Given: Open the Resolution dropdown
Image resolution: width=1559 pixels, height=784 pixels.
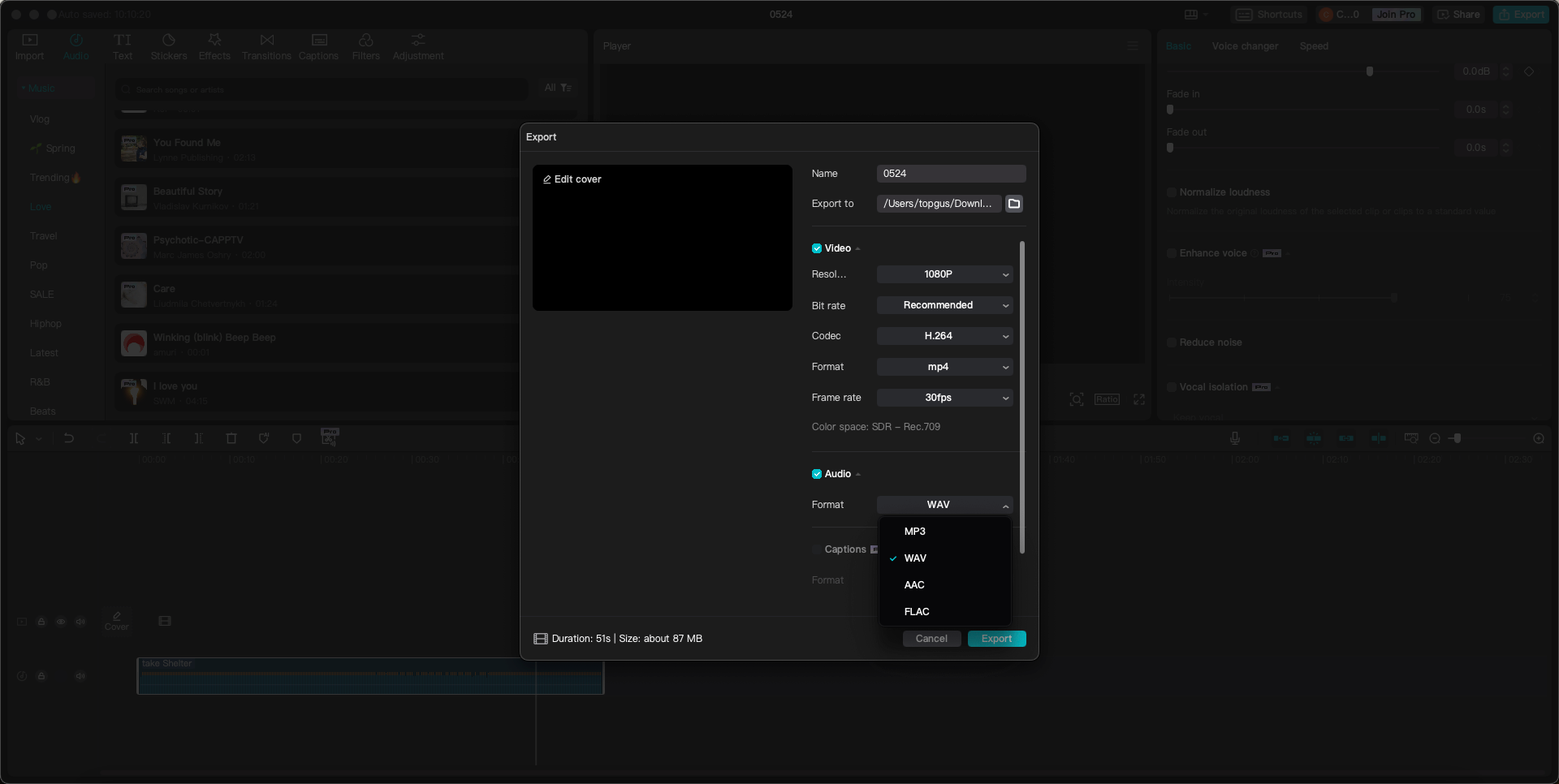Looking at the screenshot, I should pyautogui.click(x=944, y=274).
